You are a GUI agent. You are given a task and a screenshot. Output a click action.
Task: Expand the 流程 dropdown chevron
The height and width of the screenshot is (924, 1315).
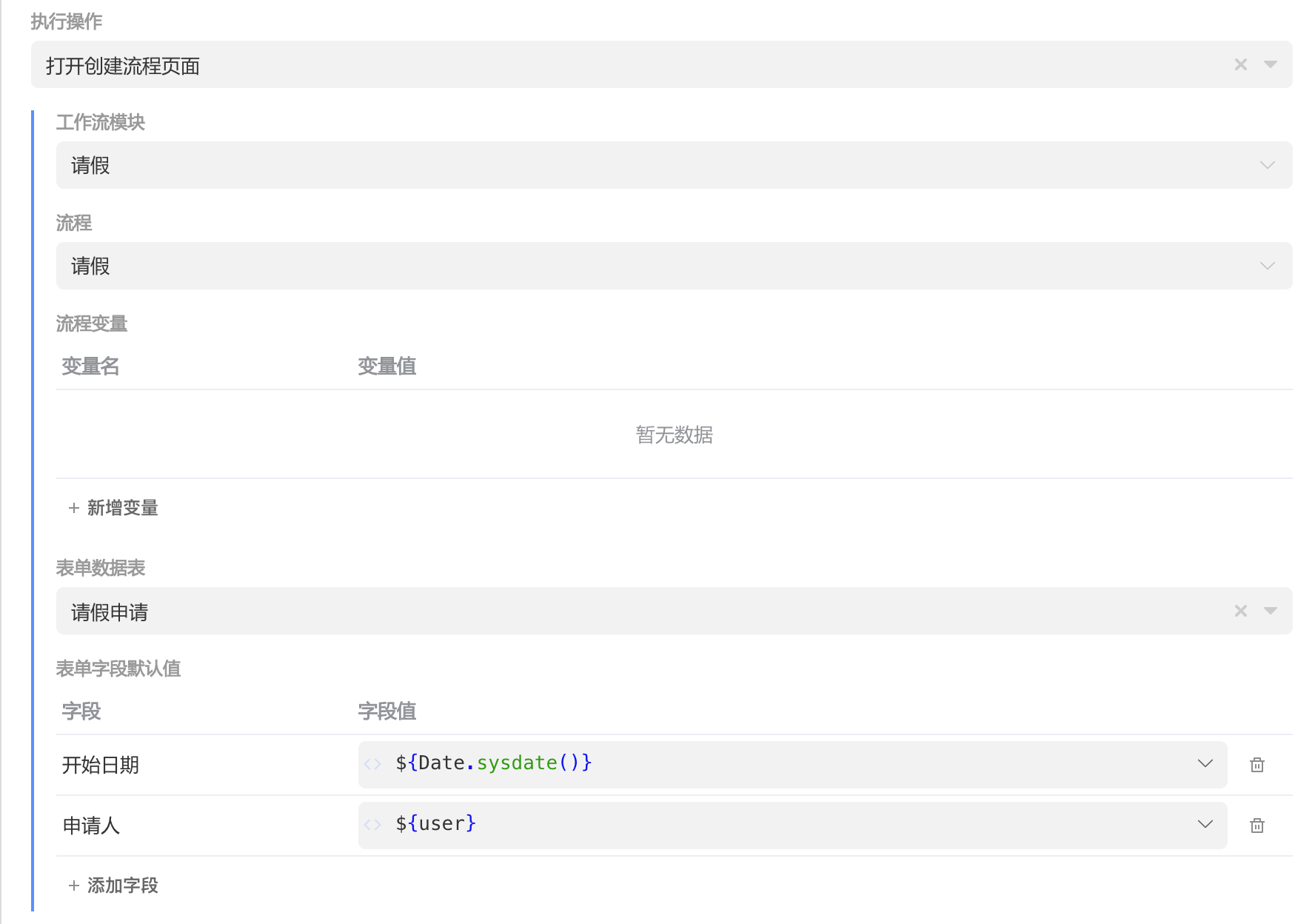[x=1268, y=266]
